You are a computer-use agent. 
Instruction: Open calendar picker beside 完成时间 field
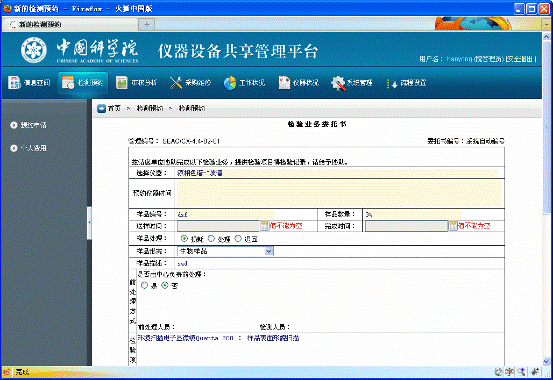453,226
